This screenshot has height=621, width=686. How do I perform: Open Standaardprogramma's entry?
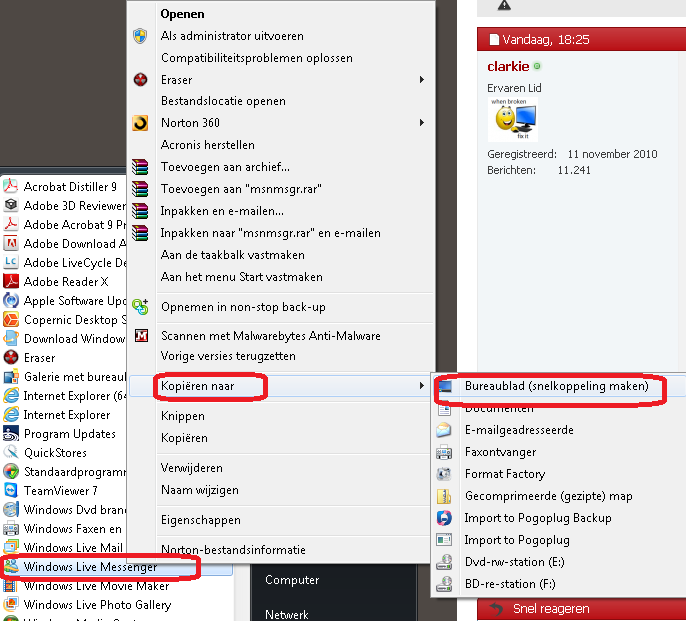coord(64,471)
